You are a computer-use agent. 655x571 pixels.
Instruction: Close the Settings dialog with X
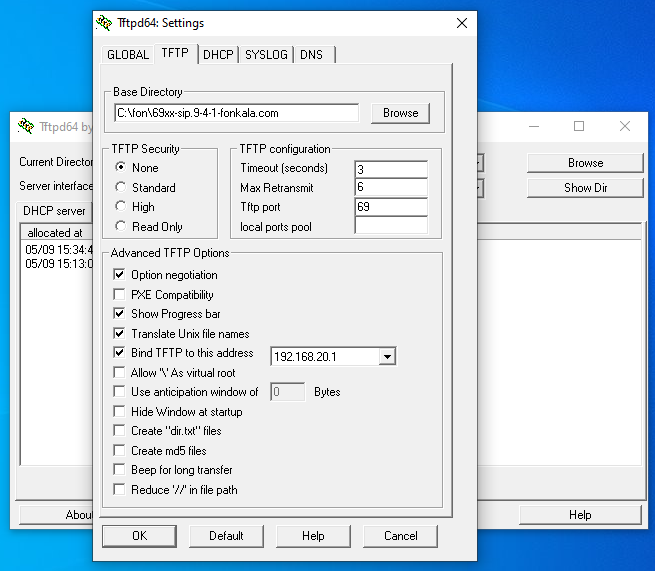461,23
